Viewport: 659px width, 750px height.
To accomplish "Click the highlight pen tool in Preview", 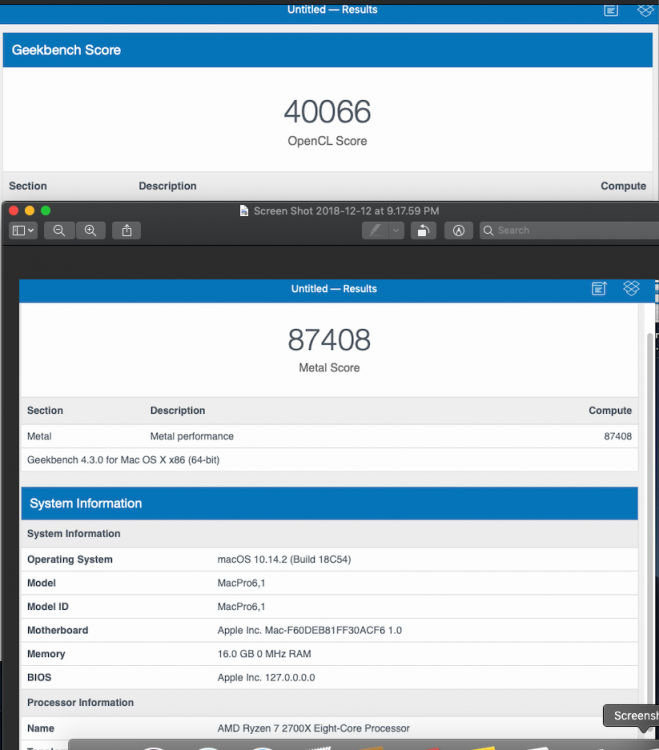I will click(375, 231).
